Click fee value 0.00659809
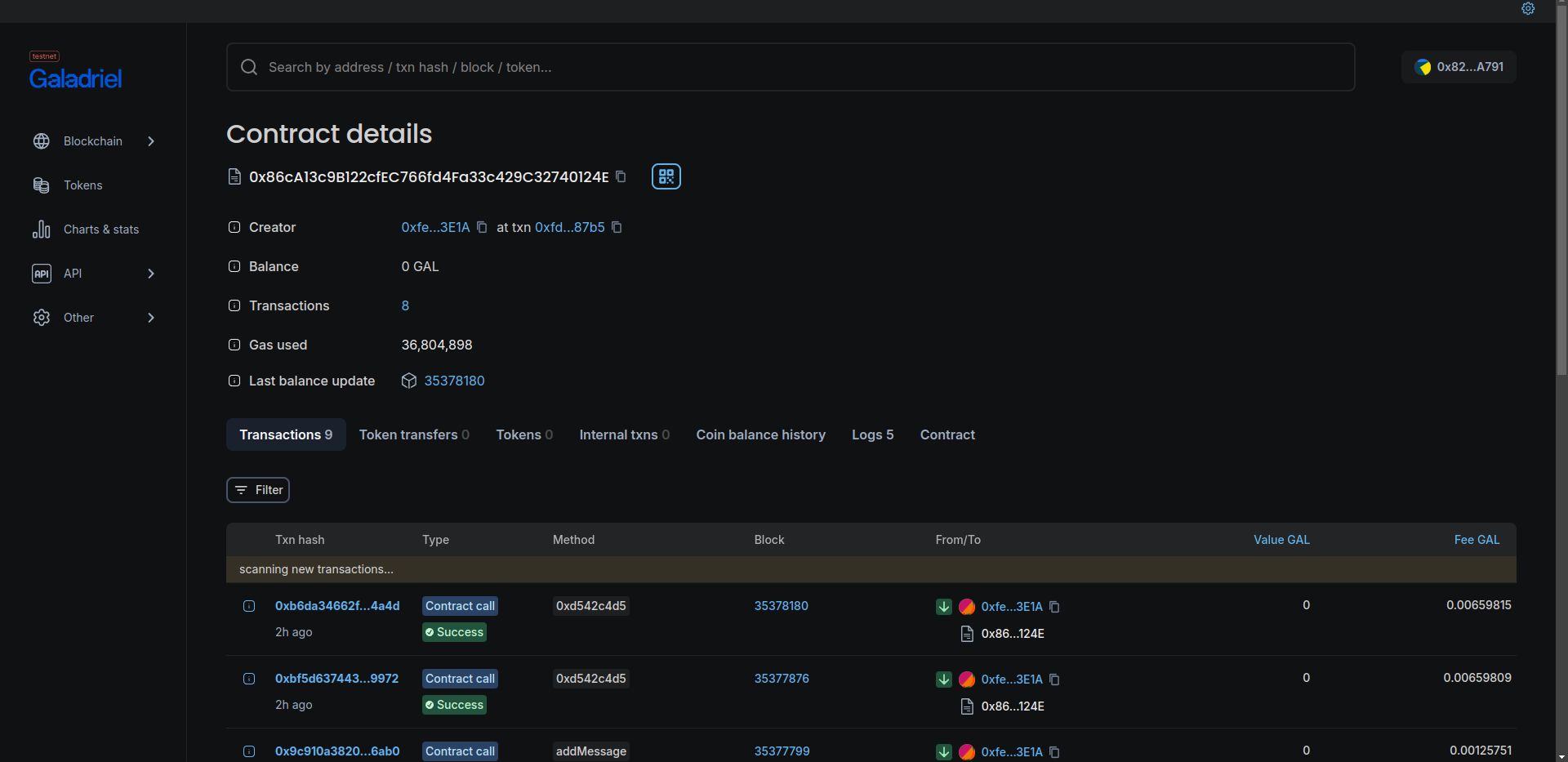The width and height of the screenshot is (1568, 762). coord(1477,678)
